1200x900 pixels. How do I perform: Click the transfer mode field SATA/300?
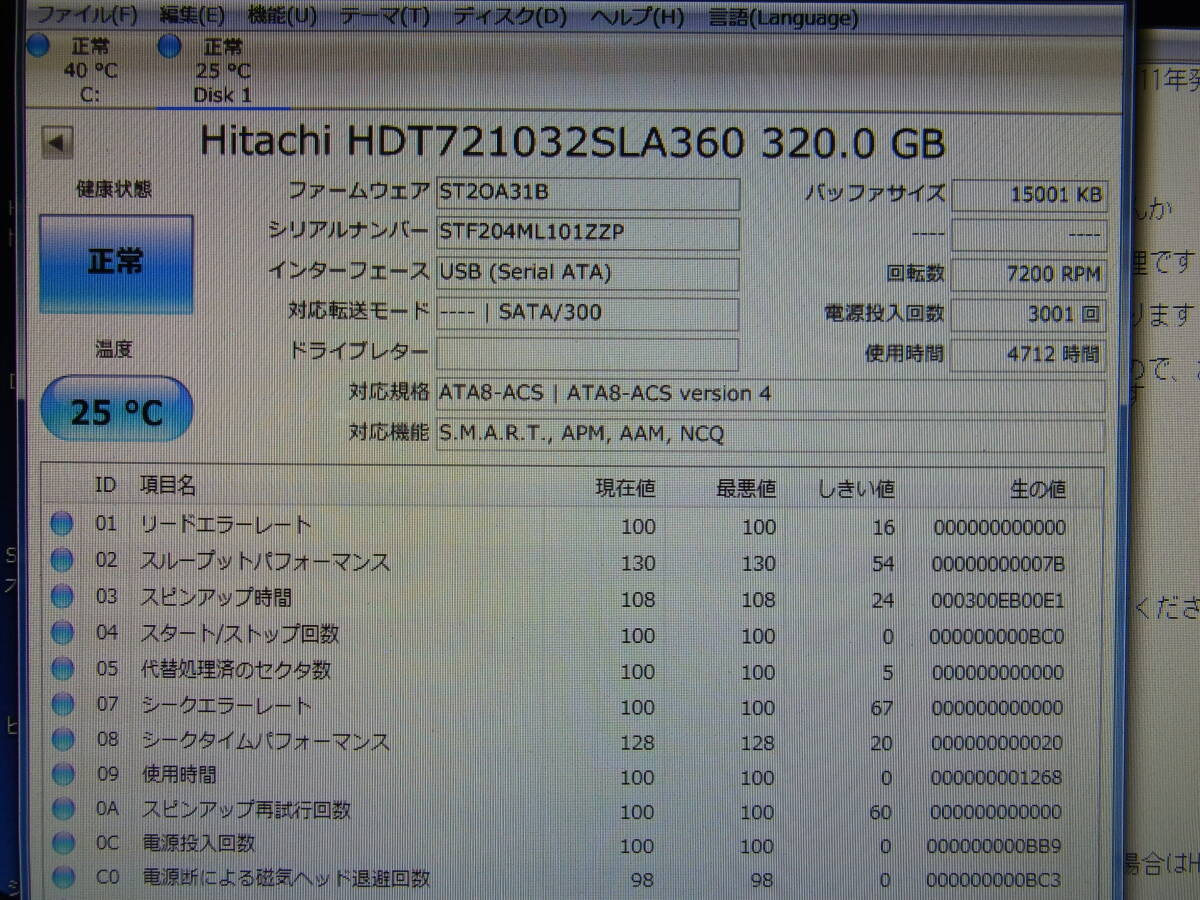coord(588,313)
